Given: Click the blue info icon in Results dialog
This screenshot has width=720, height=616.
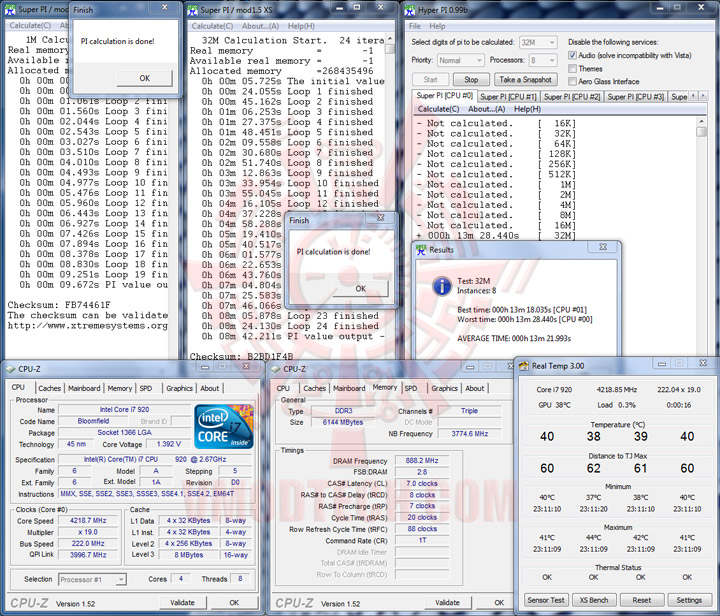Looking at the screenshot, I should (442, 286).
